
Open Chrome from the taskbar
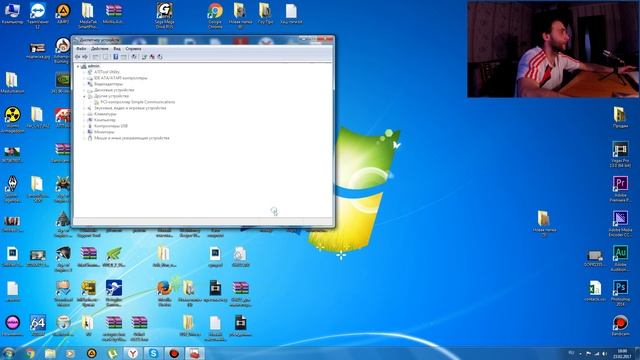(x=30, y=353)
